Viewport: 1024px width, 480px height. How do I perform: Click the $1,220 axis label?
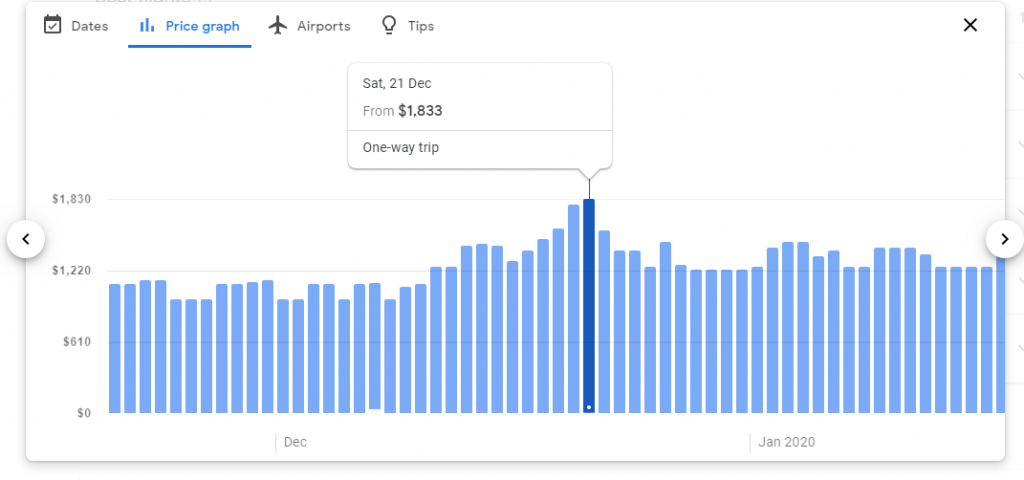(x=71, y=270)
